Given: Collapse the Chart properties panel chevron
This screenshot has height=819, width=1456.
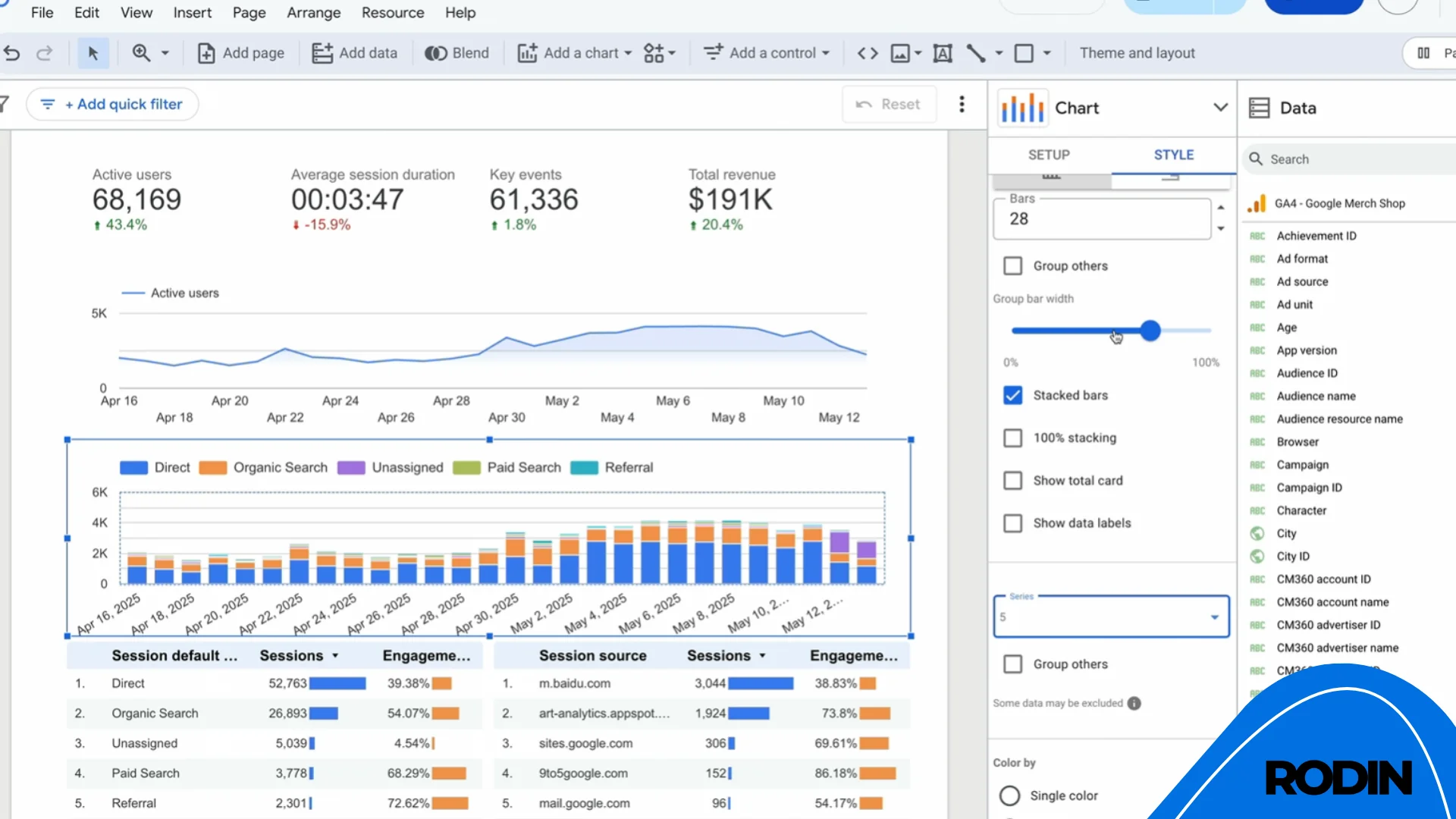Looking at the screenshot, I should click(x=1220, y=107).
